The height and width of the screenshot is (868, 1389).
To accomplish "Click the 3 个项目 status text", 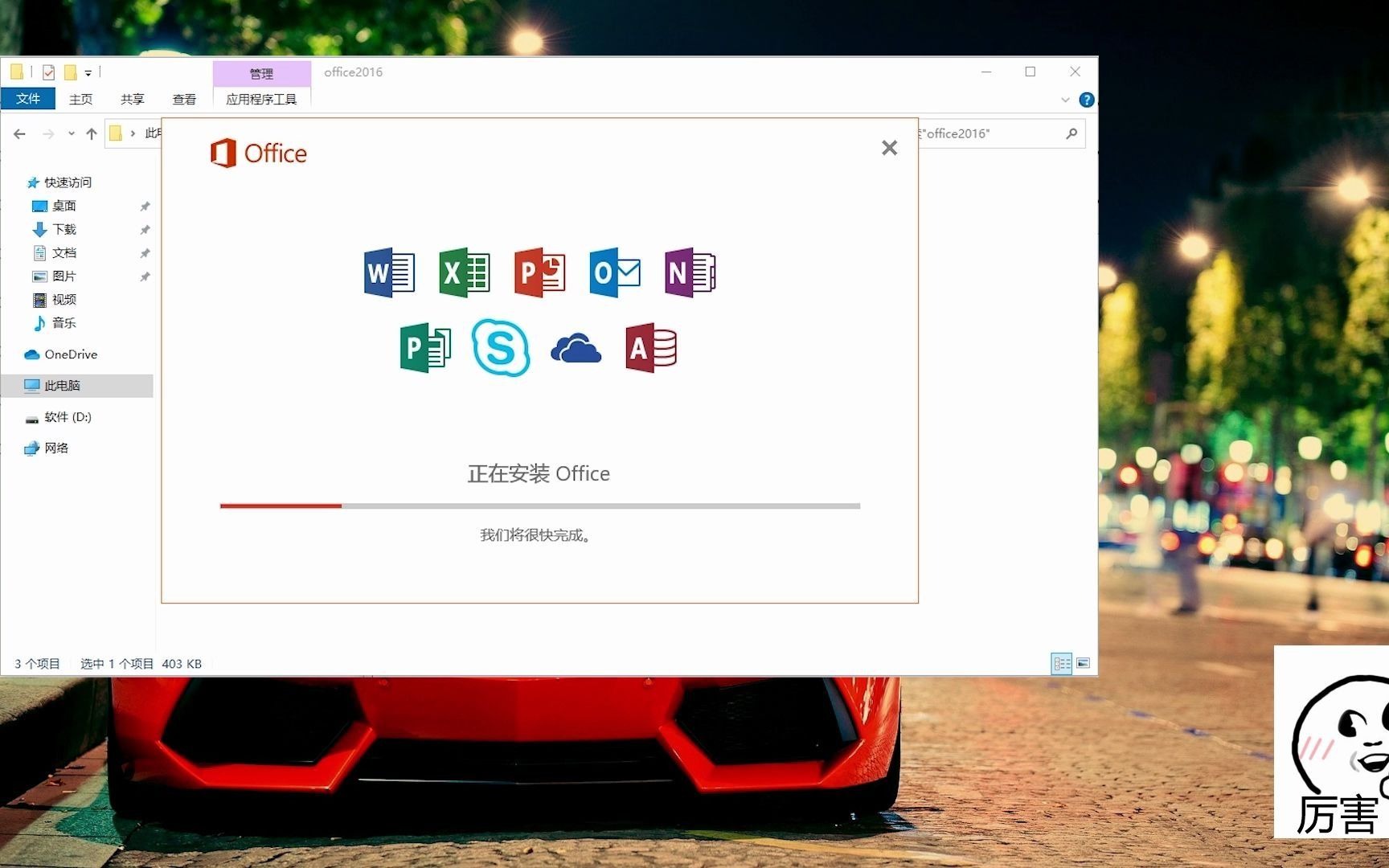I will click(37, 664).
